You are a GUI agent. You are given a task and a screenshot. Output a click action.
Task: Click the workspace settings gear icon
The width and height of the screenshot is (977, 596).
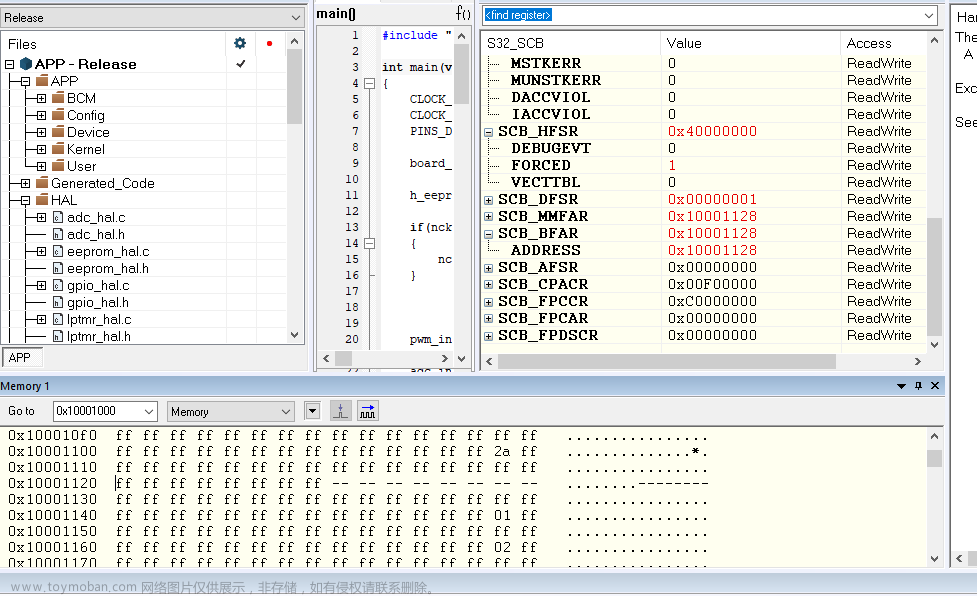point(240,43)
